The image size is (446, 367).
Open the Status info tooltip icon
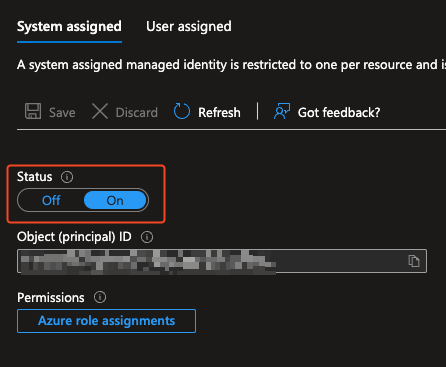point(67,177)
